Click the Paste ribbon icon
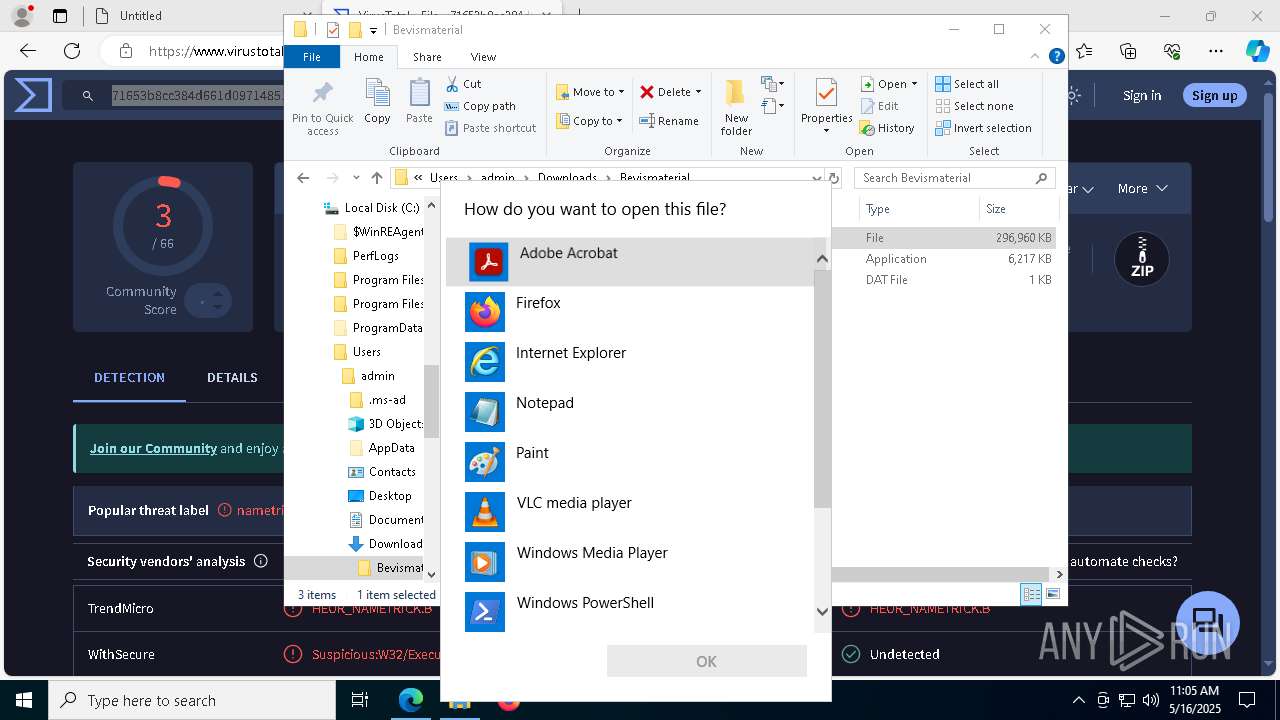This screenshot has height=720, width=1280. pos(419,102)
